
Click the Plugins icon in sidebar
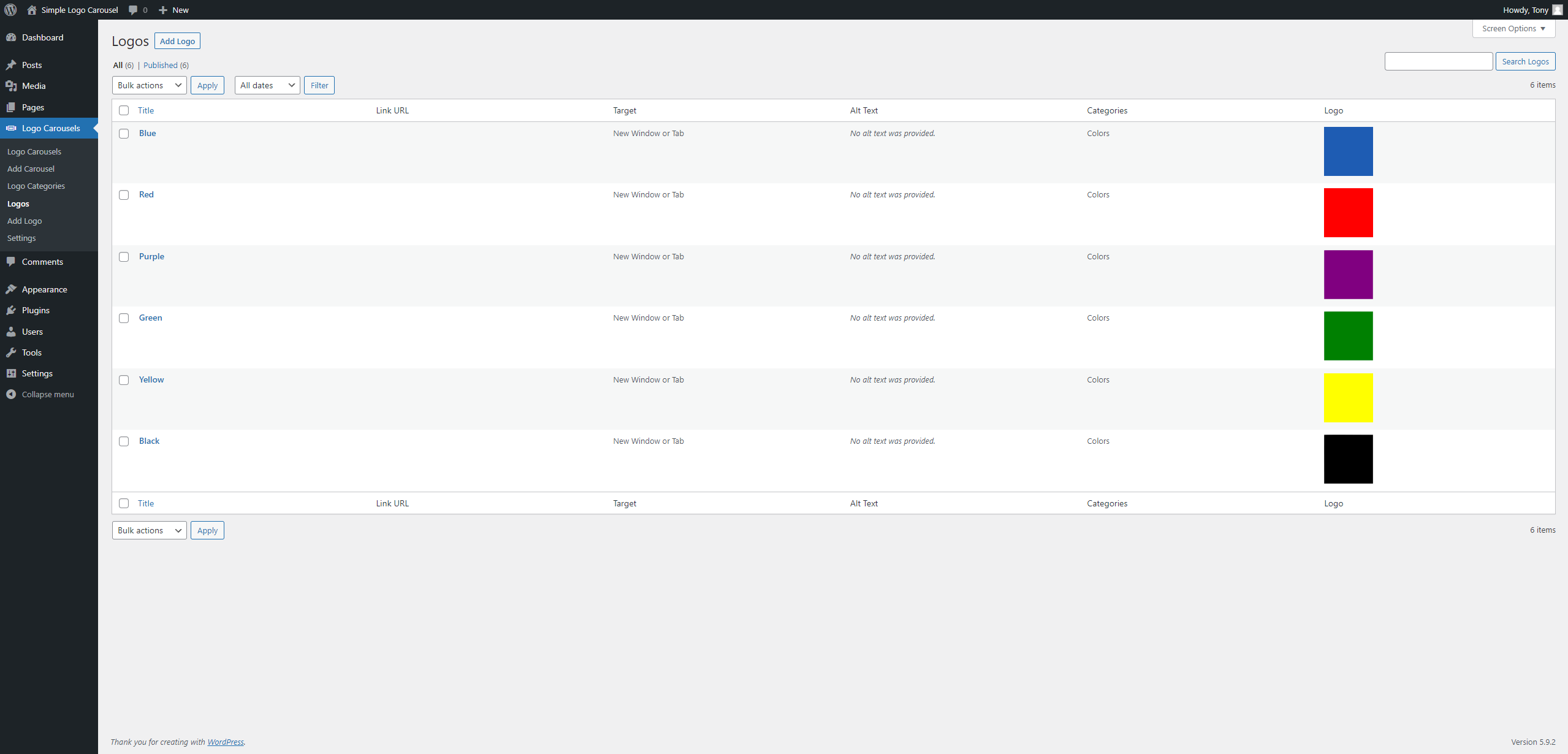(x=12, y=310)
